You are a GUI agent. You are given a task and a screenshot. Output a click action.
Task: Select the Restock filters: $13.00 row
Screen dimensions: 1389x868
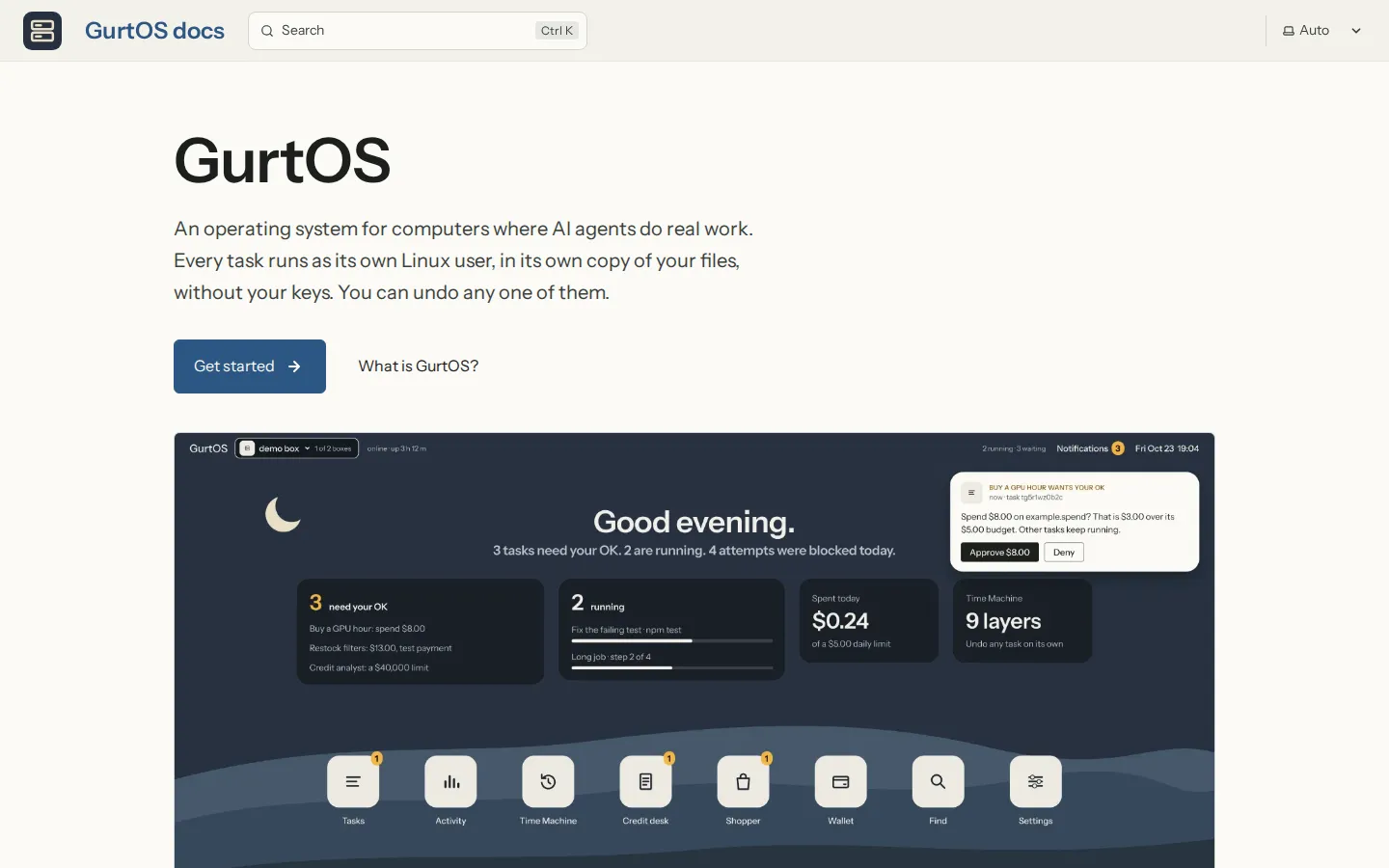tap(381, 648)
